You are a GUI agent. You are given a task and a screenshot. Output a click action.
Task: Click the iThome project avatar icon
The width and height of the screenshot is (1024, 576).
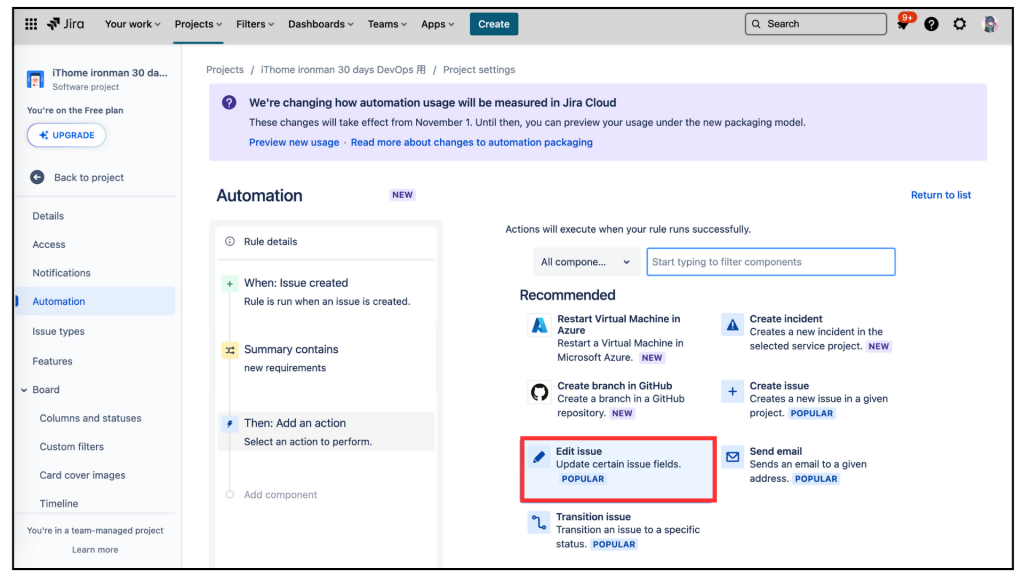35,79
